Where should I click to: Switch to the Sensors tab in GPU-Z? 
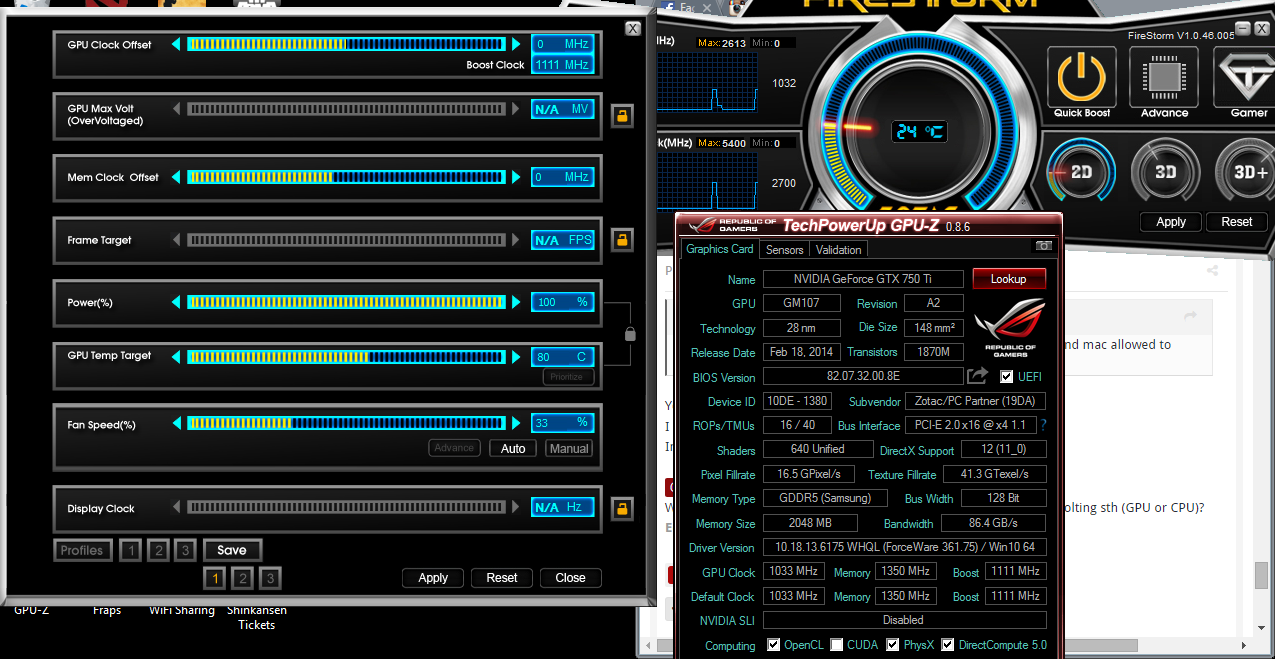click(784, 249)
